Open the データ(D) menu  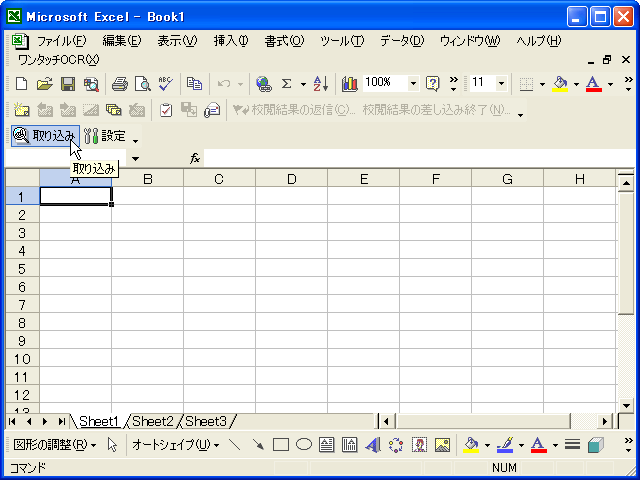click(402, 41)
